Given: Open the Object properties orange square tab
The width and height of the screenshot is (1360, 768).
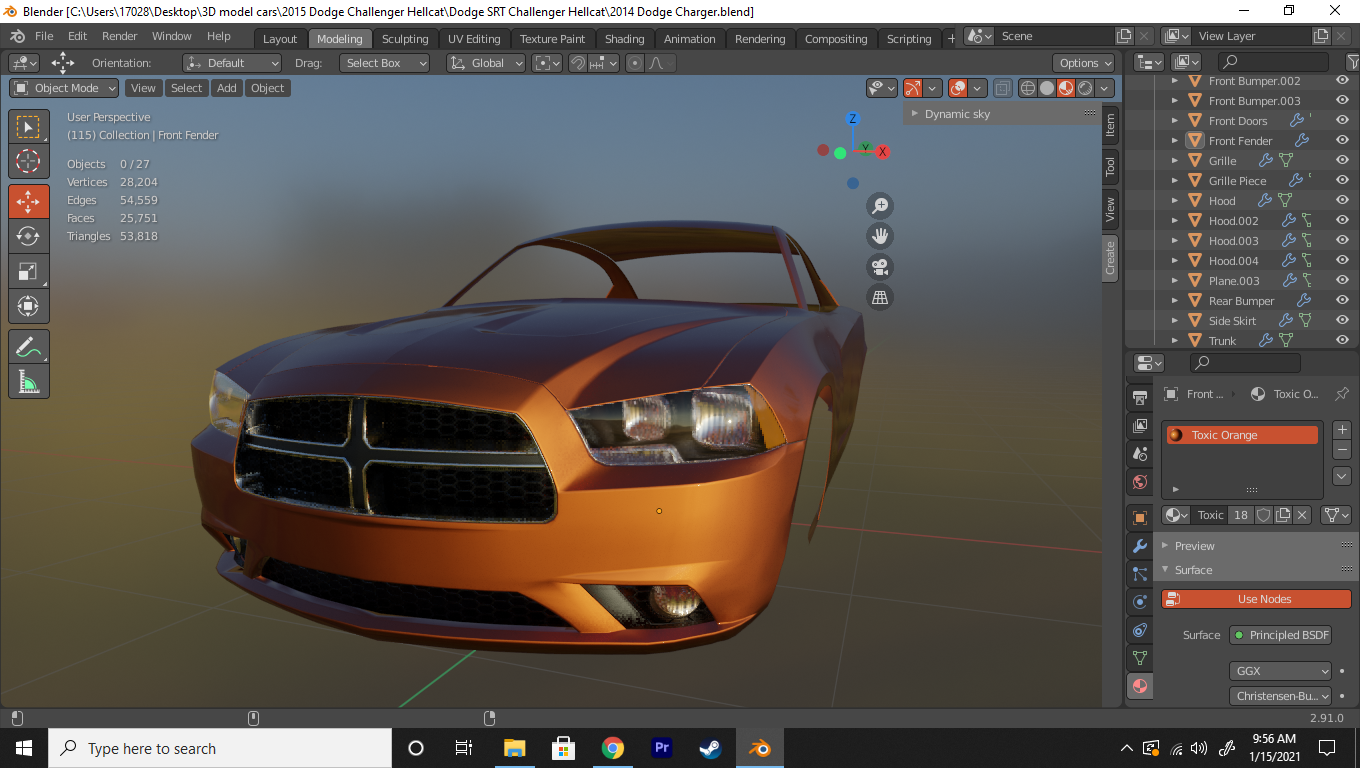Looking at the screenshot, I should click(1139, 518).
